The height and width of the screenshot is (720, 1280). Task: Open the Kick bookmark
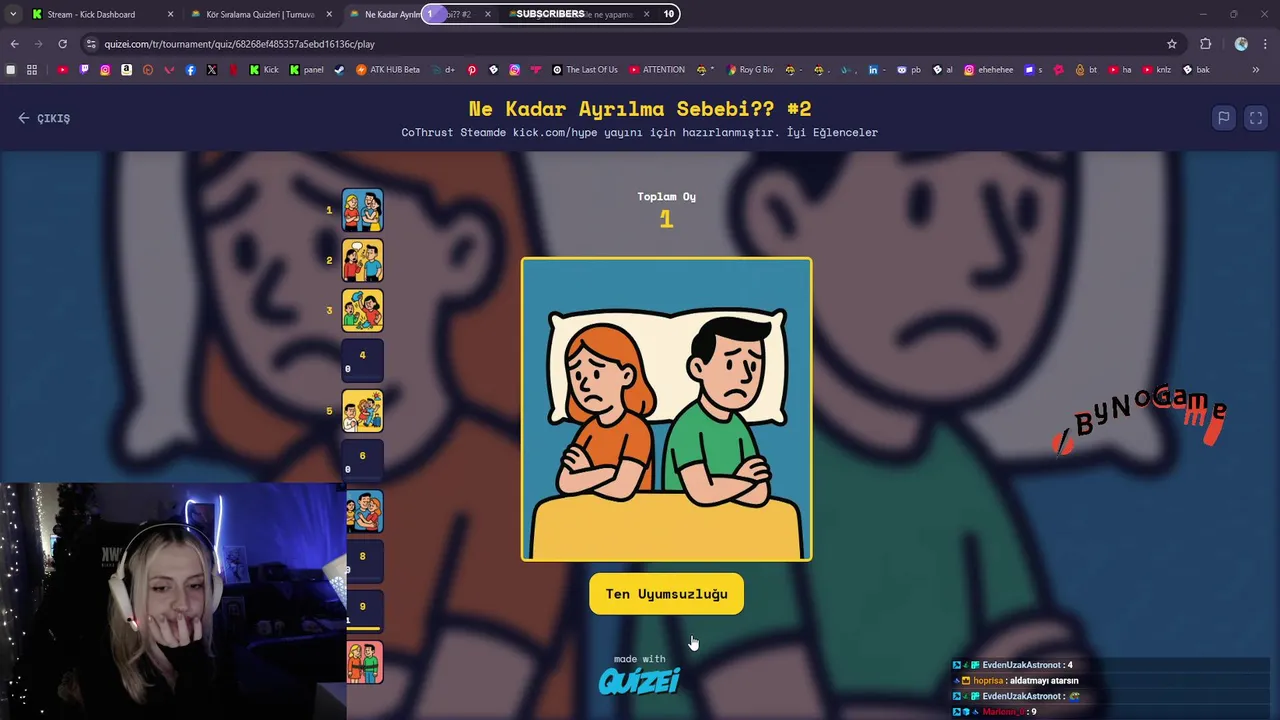coord(264,70)
